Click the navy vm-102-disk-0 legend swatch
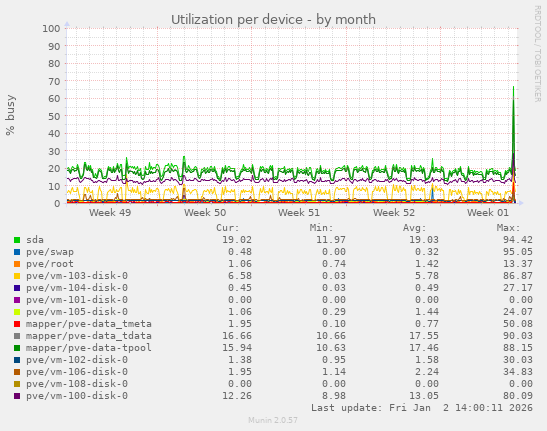The image size is (547, 431). tap(17, 360)
